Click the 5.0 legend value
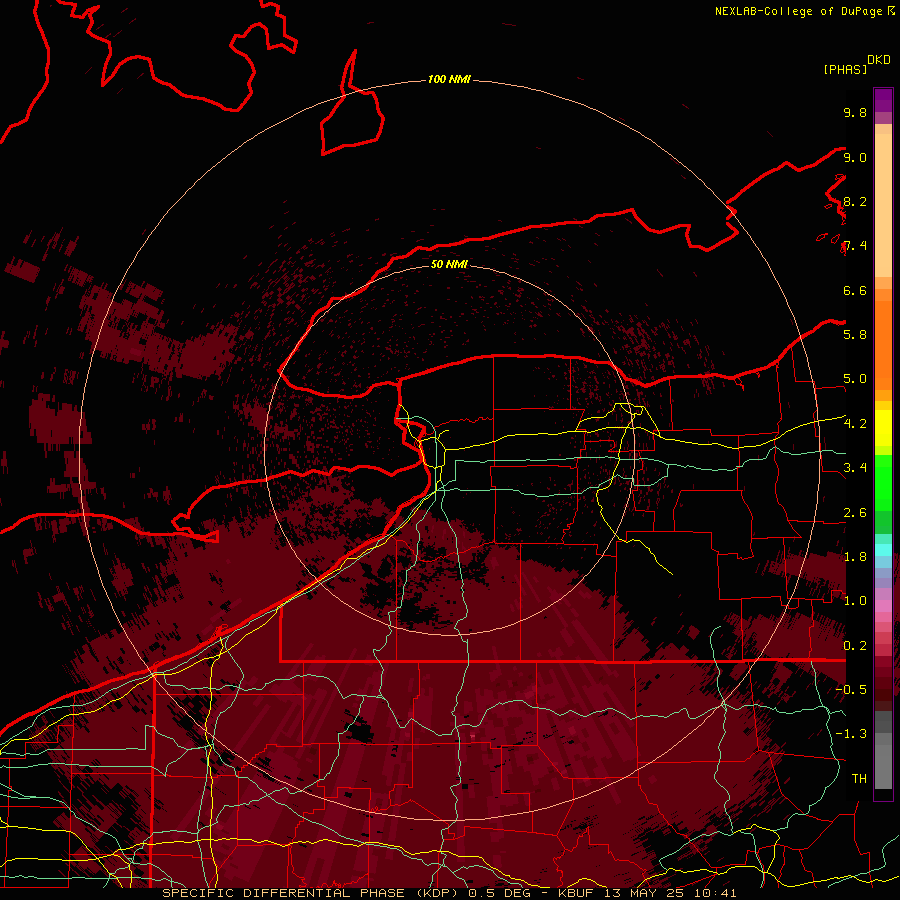This screenshot has width=900, height=900. (x=855, y=379)
